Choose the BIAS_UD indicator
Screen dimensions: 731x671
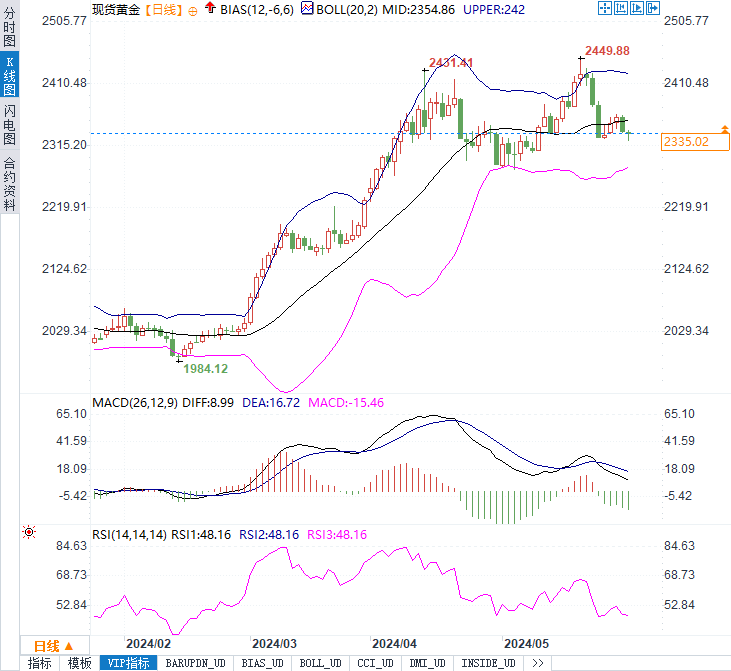pos(262,663)
